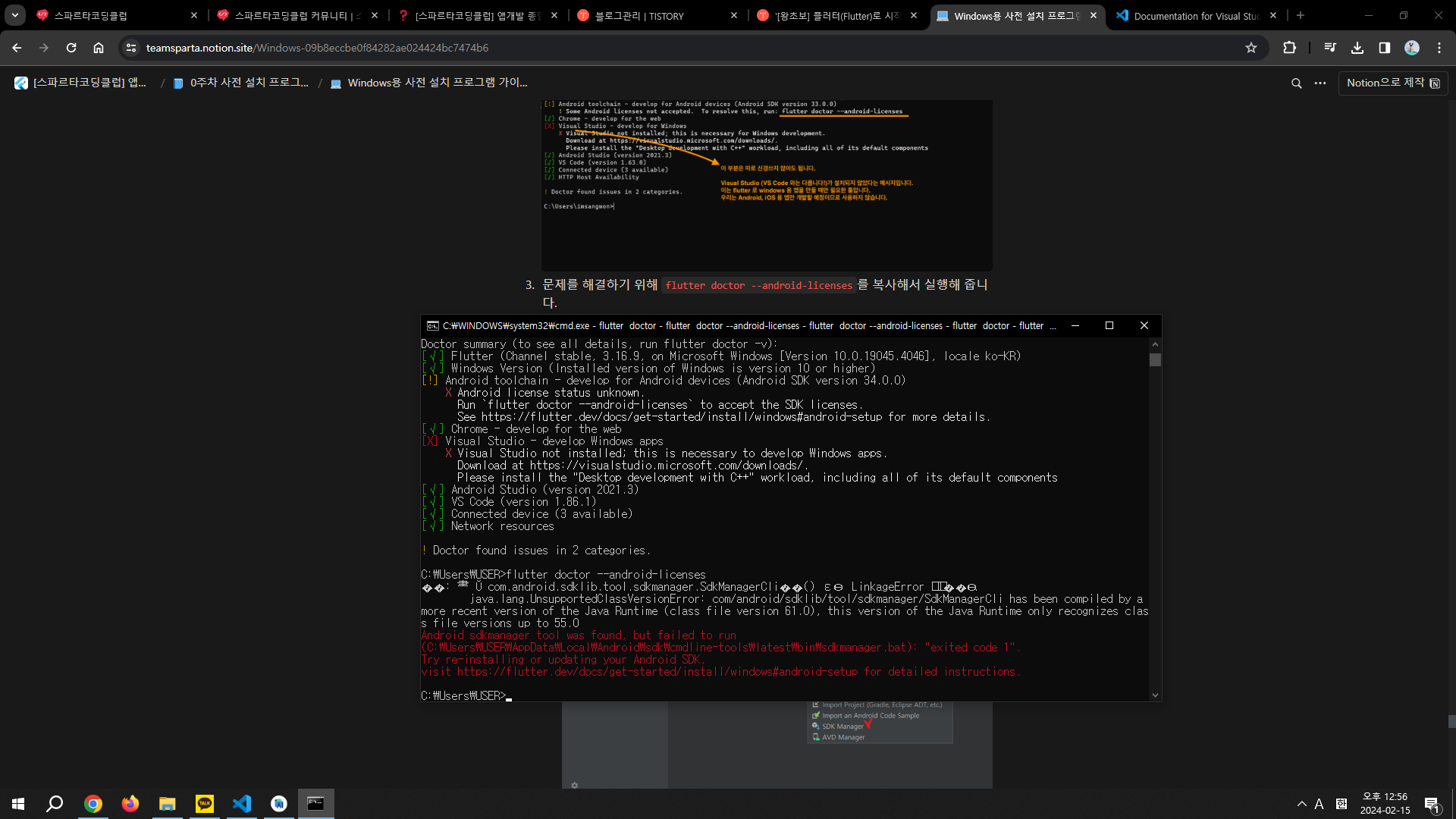Minimize the cmd.exe window

tap(1075, 326)
